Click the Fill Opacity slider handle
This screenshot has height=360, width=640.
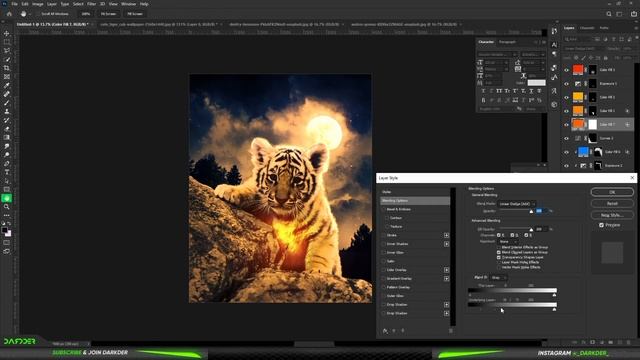tap(531, 230)
